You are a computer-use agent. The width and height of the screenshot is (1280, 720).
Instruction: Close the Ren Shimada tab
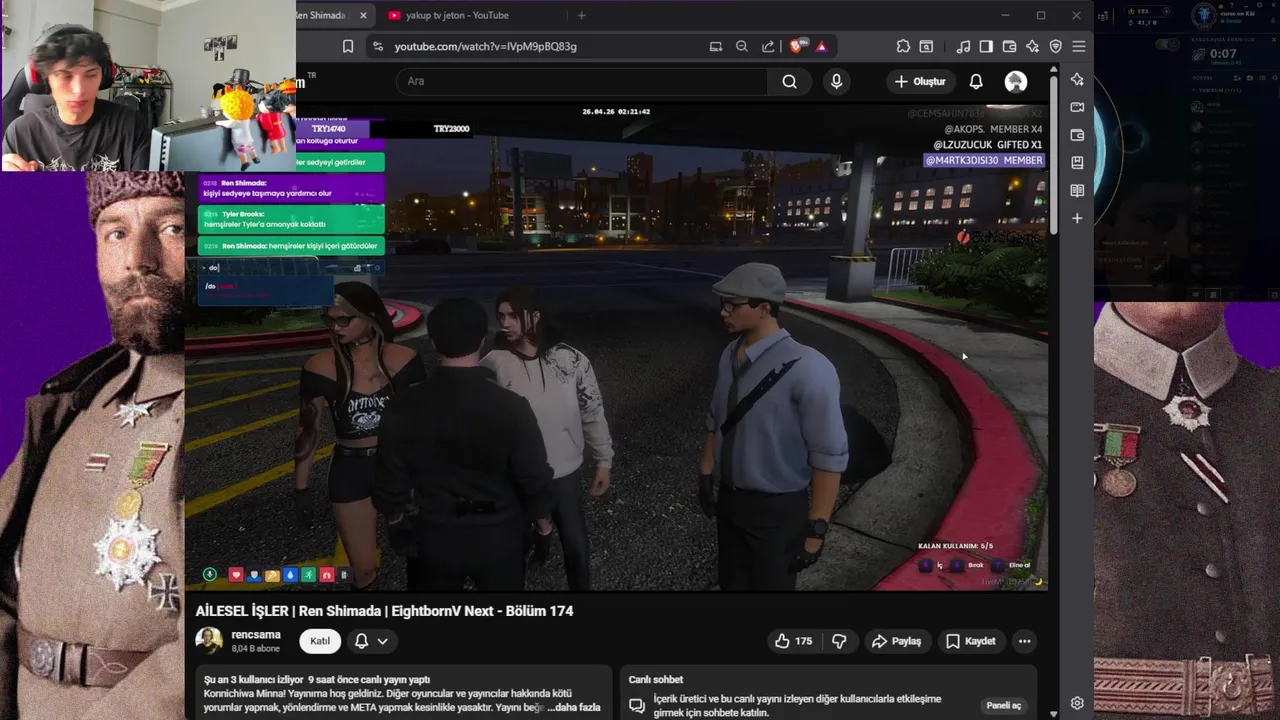click(x=363, y=15)
